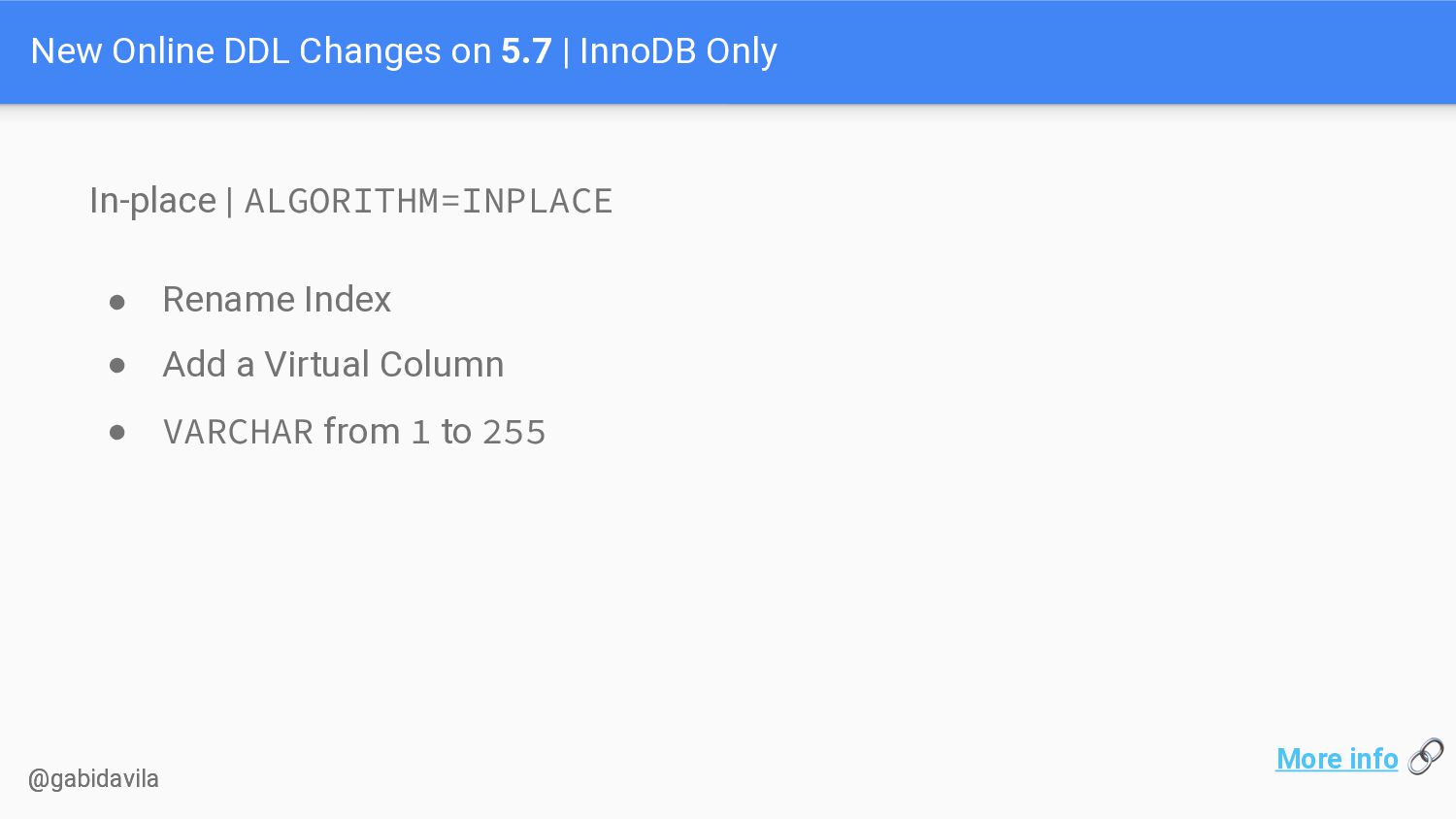
Task: Click the chain link icon
Action: [1426, 757]
